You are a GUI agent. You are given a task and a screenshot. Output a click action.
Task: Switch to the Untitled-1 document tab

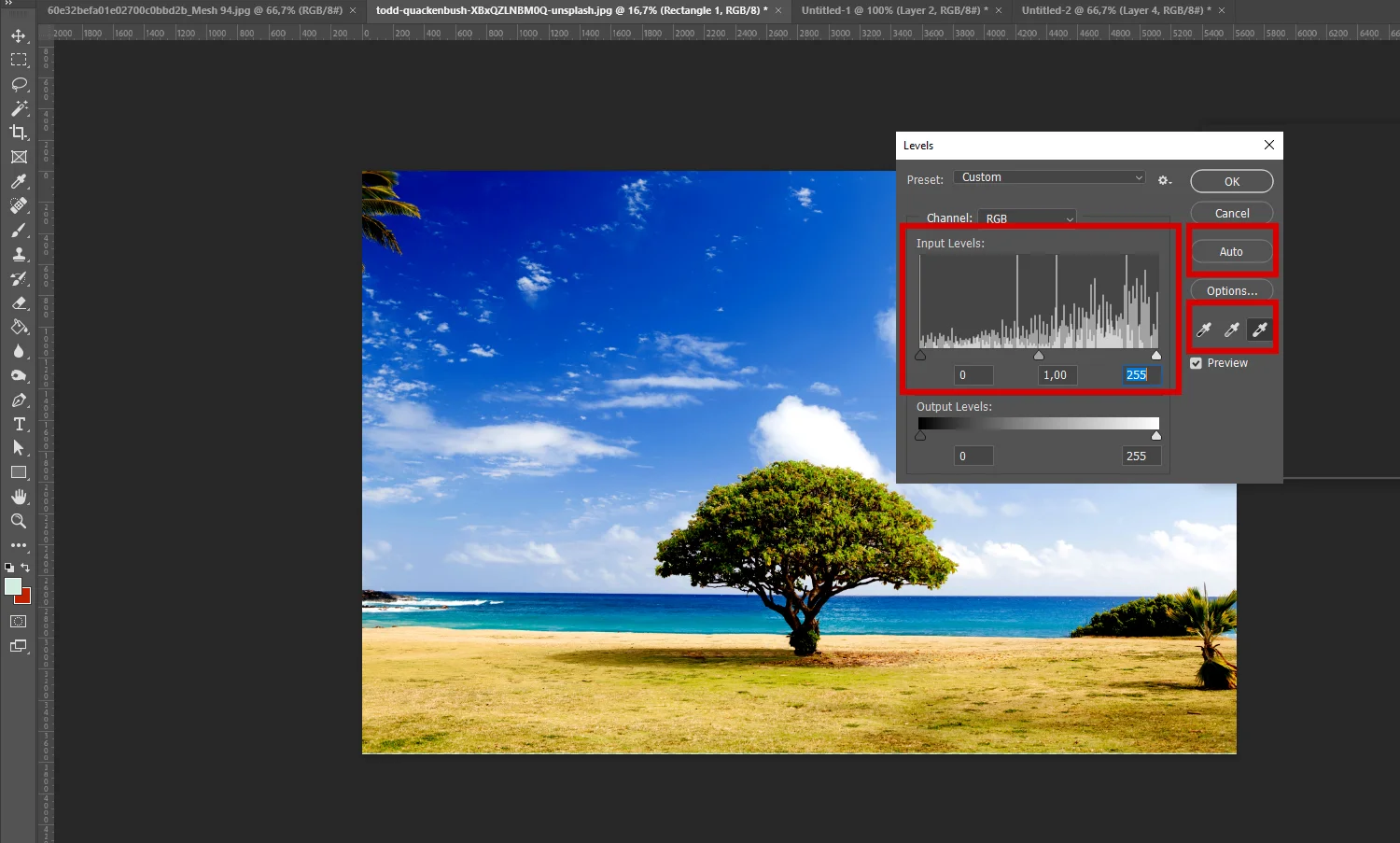click(891, 10)
